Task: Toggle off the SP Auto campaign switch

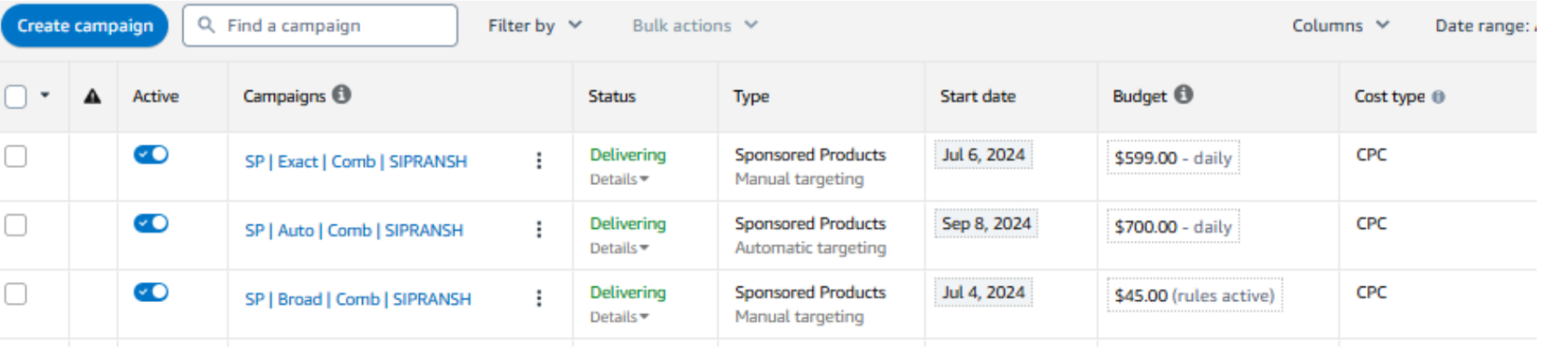Action: tap(151, 223)
